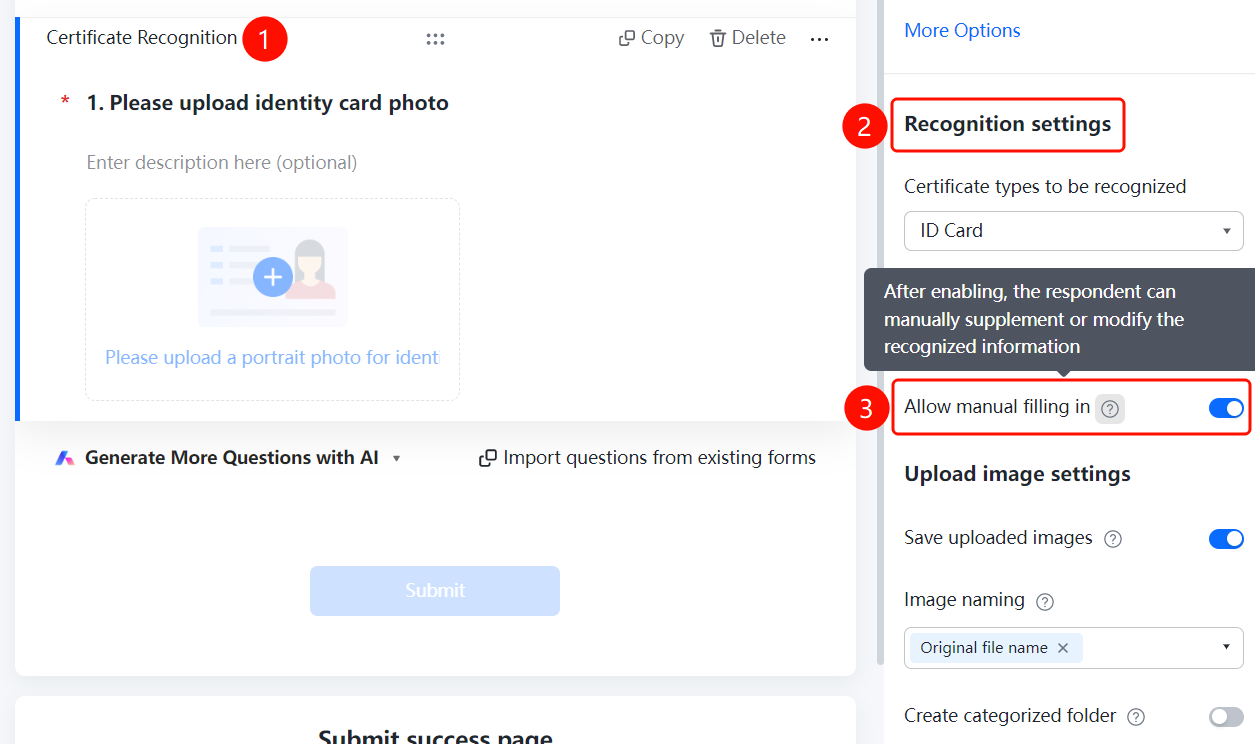Enable Create categorized folder switch
The image size is (1255, 744).
pyautogui.click(x=1226, y=717)
